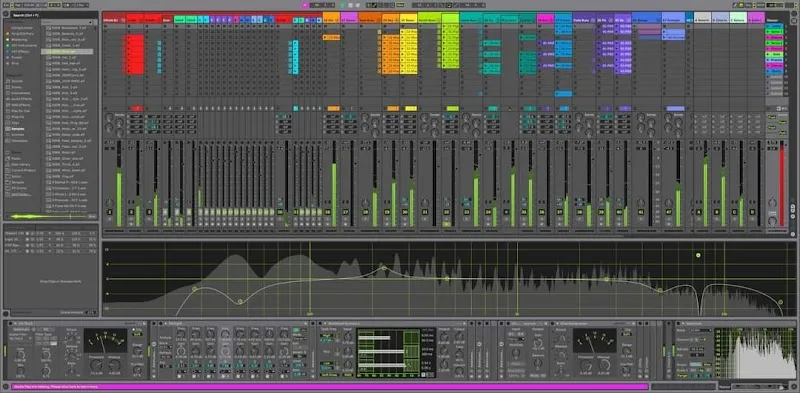The height and width of the screenshot is (393, 800).
Task: Show the Mastering collection
Action: (18, 39)
